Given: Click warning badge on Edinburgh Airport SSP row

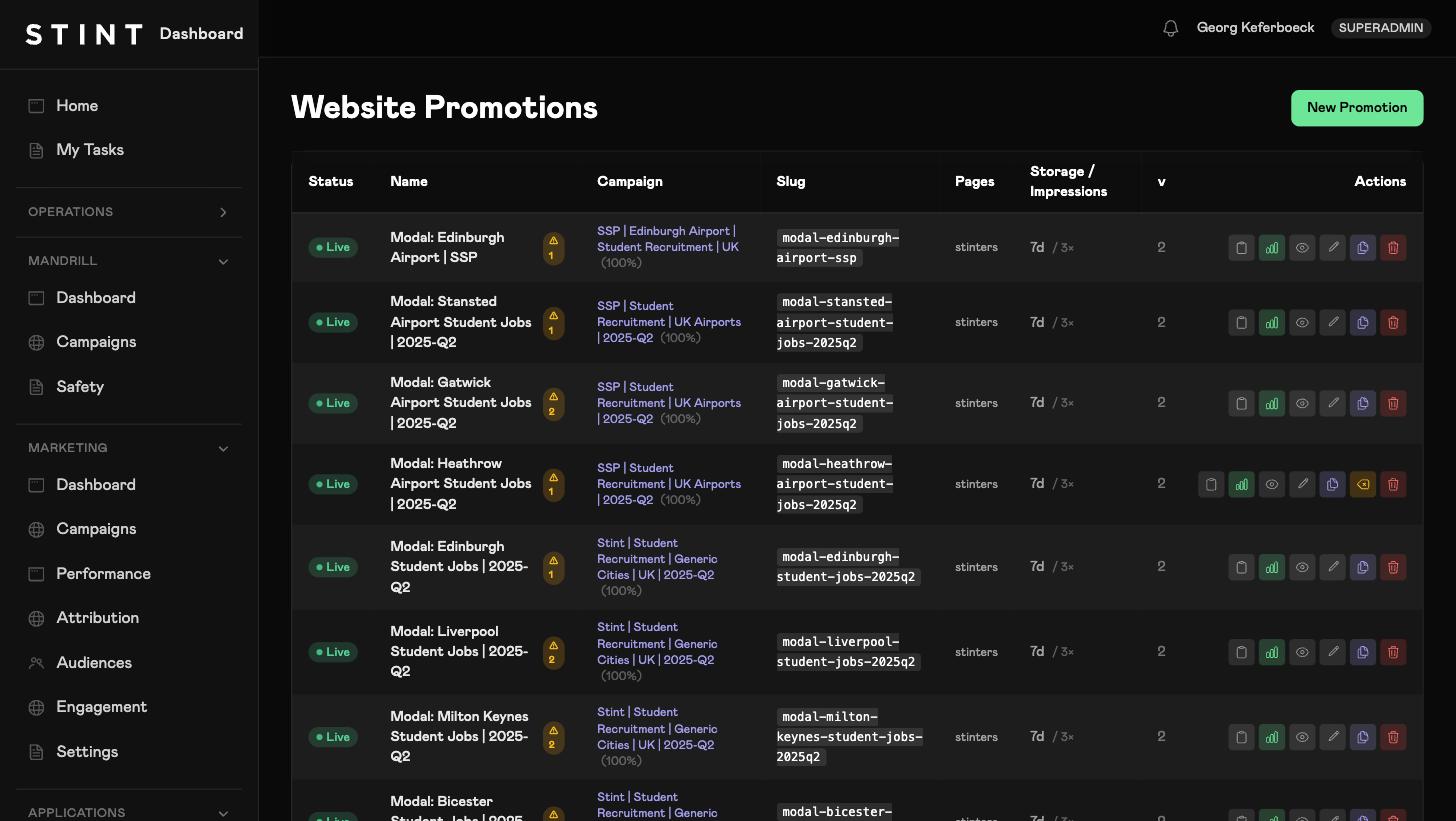Looking at the screenshot, I should (x=553, y=248).
